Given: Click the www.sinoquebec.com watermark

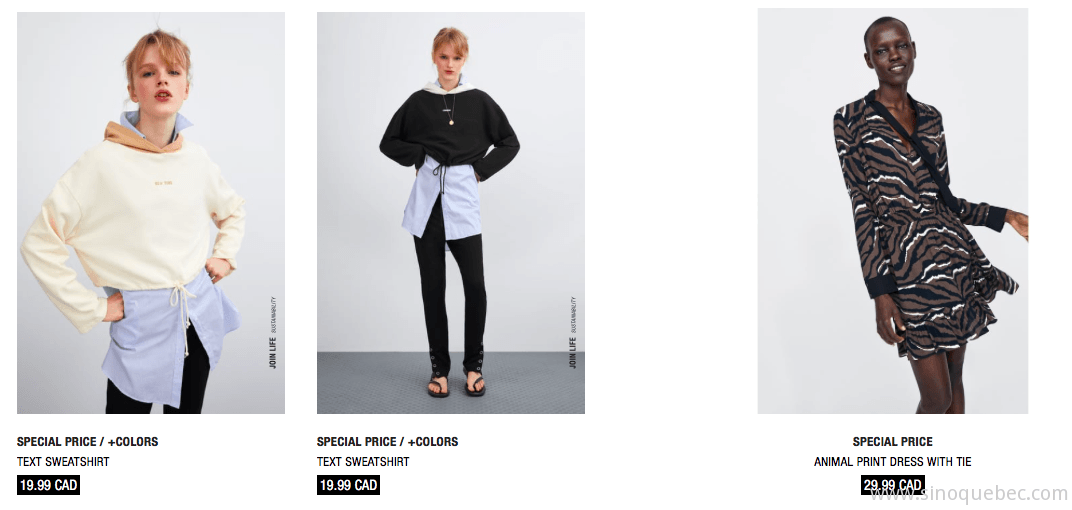Looking at the screenshot, I should [968, 492].
